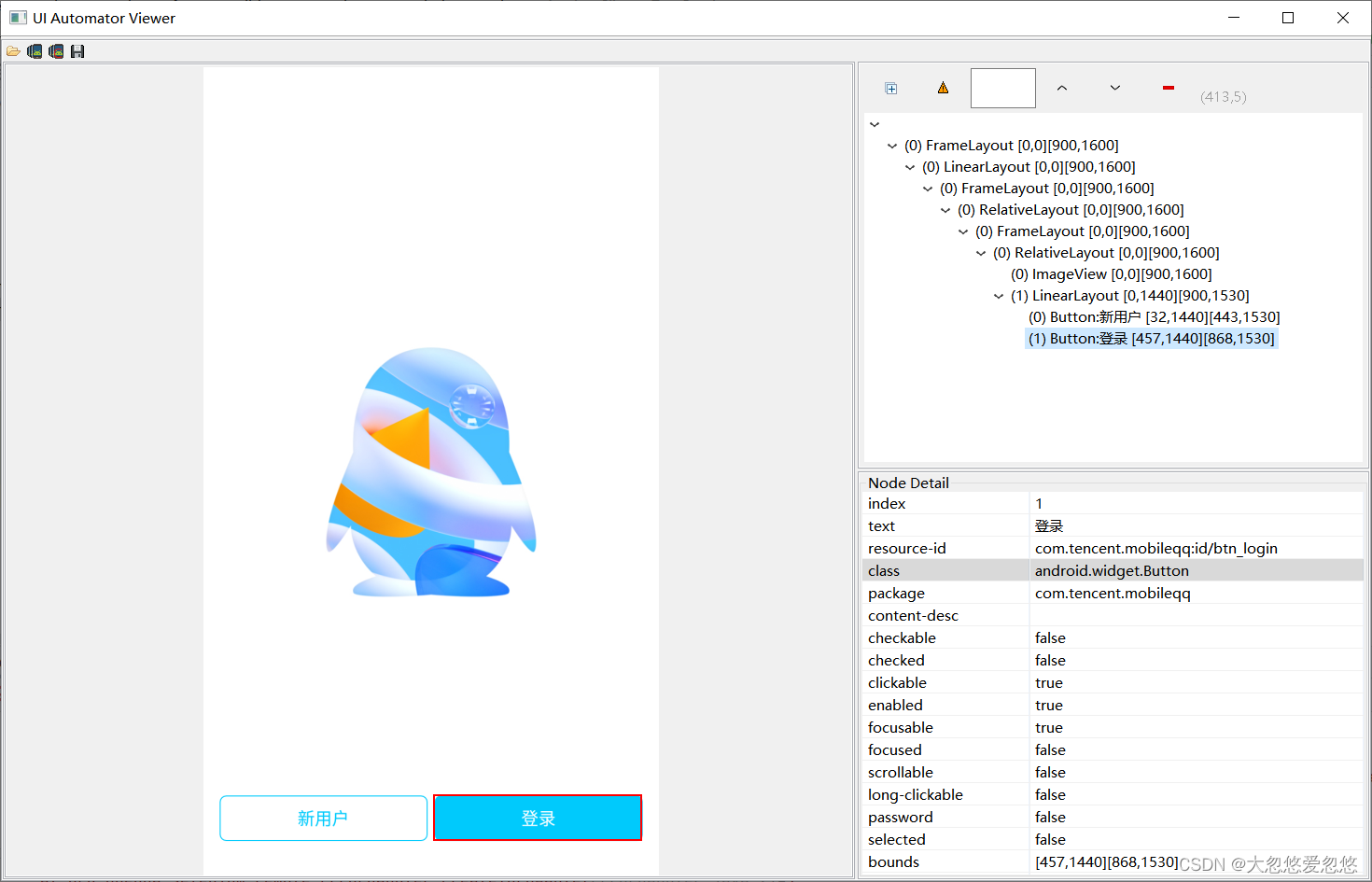The image size is (1372, 882).
Task: Go to the next search result (down arrow)
Action: click(x=1115, y=88)
